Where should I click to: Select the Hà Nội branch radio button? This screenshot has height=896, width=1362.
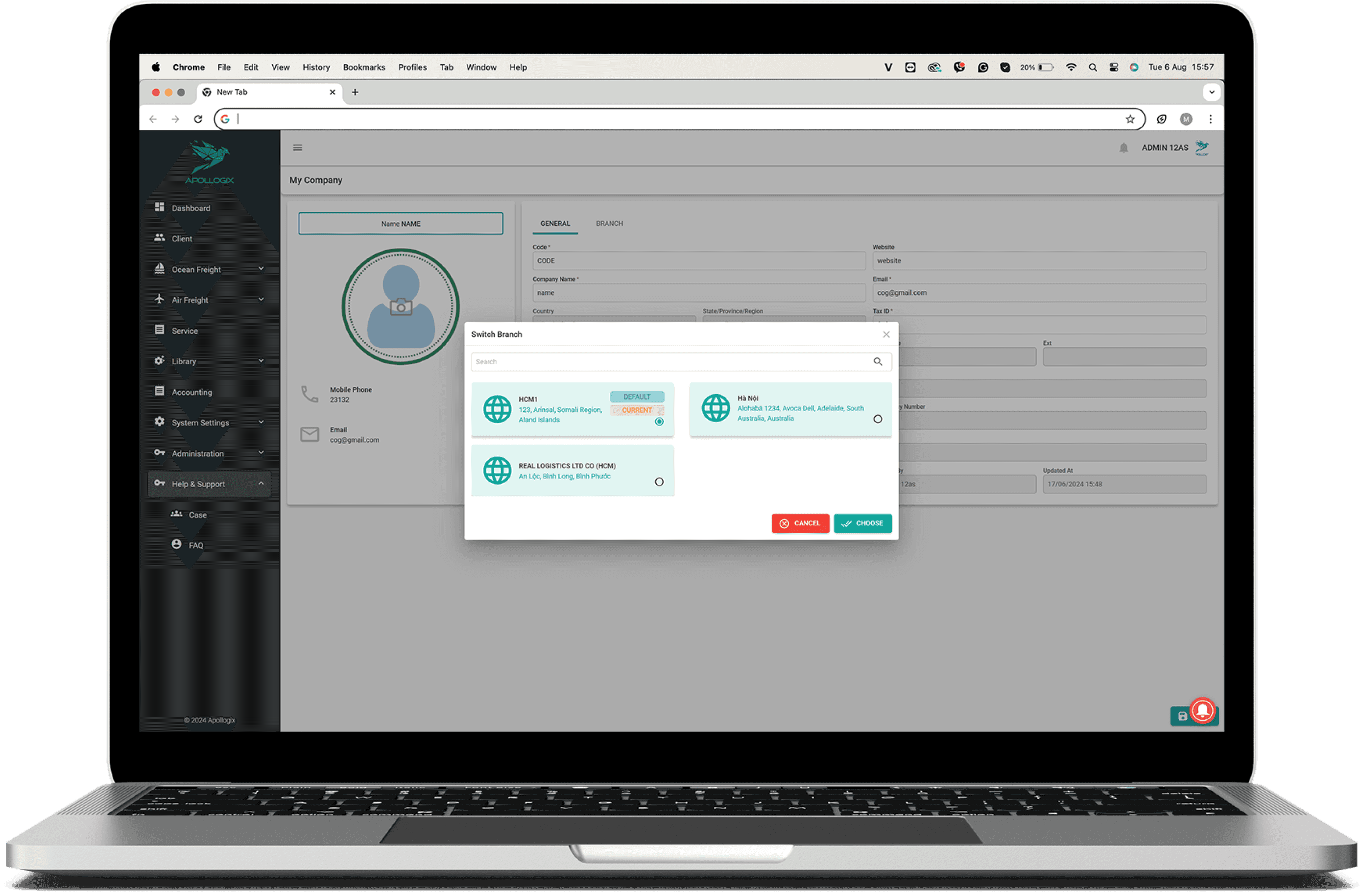[x=878, y=420]
